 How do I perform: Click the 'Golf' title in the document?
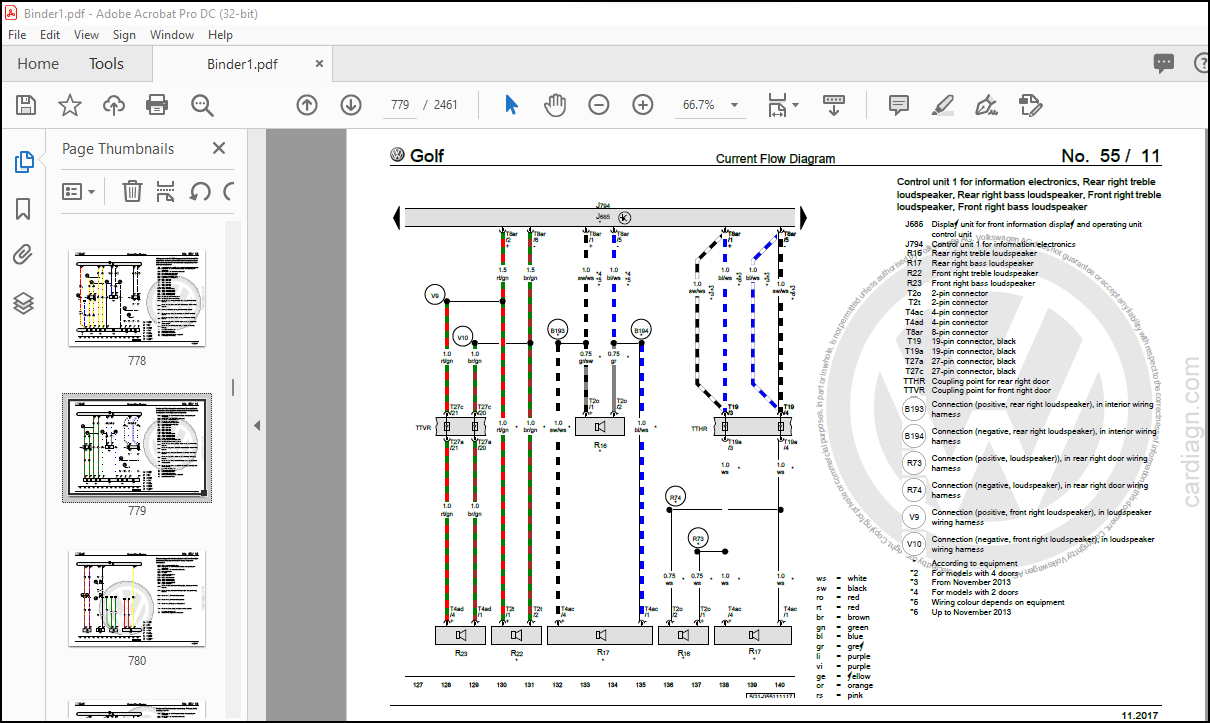pyautogui.click(x=427, y=156)
